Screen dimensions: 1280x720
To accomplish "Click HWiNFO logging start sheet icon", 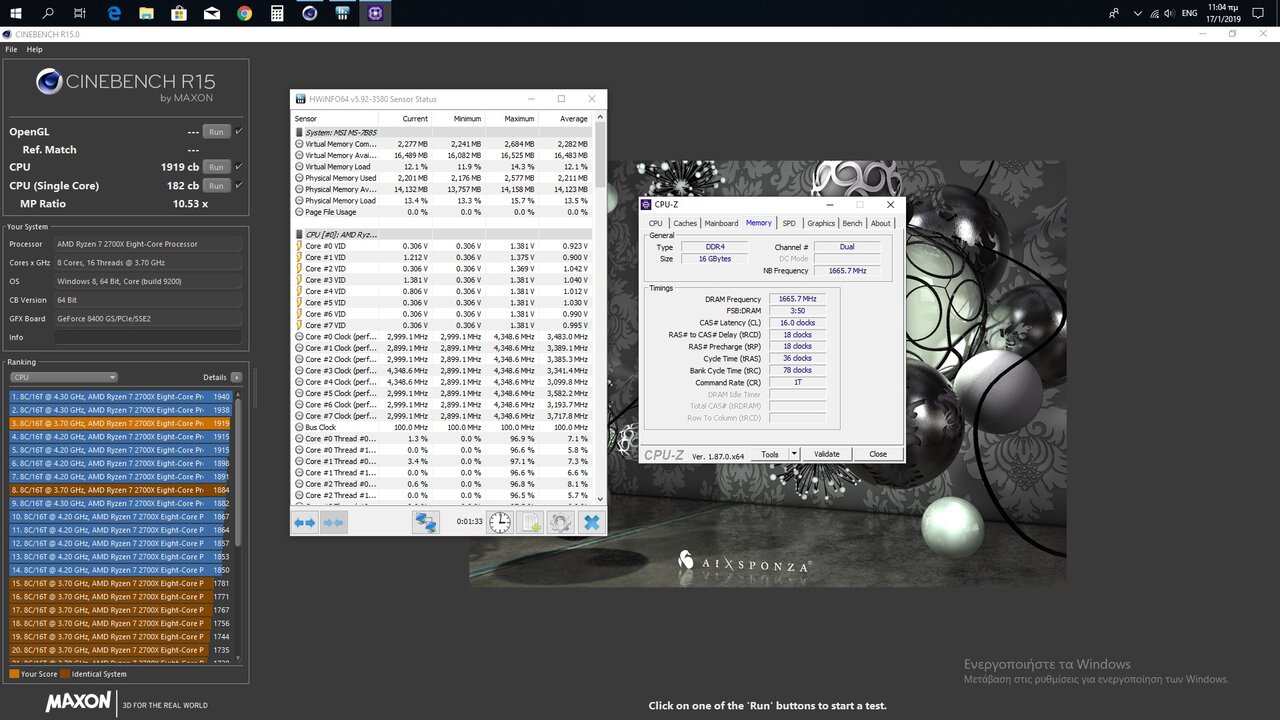I will coord(531,522).
